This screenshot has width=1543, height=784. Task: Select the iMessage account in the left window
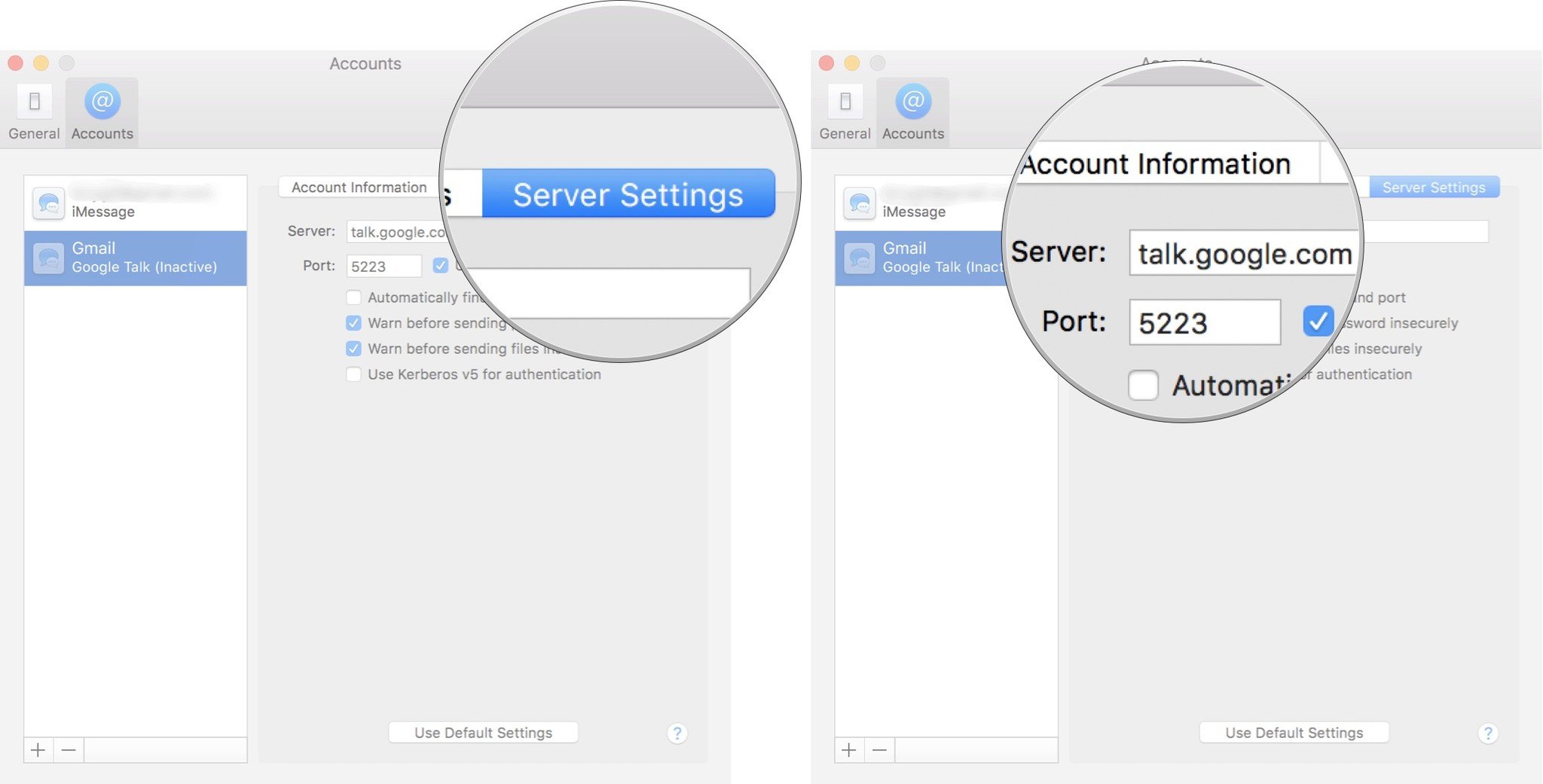136,203
